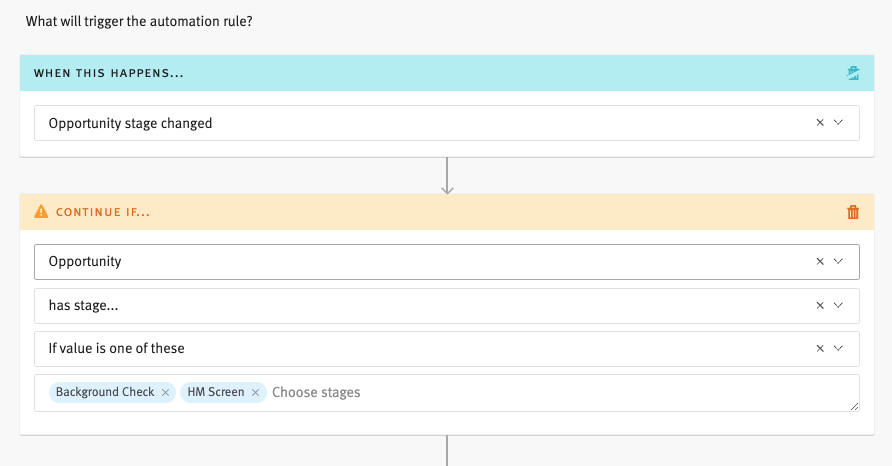Viewport: 892px width, 466px height.
Task: Select the 'Background Check' tag label
Action: click(x=105, y=392)
